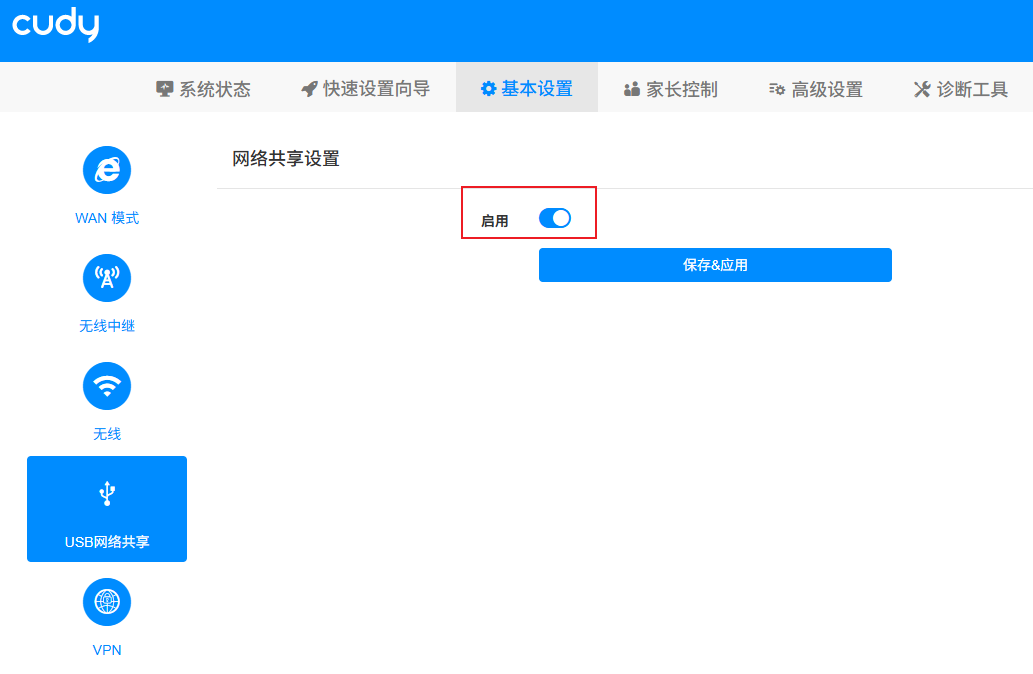1033x674 pixels.
Task: Click the VPN text label
Action: pyautogui.click(x=107, y=650)
